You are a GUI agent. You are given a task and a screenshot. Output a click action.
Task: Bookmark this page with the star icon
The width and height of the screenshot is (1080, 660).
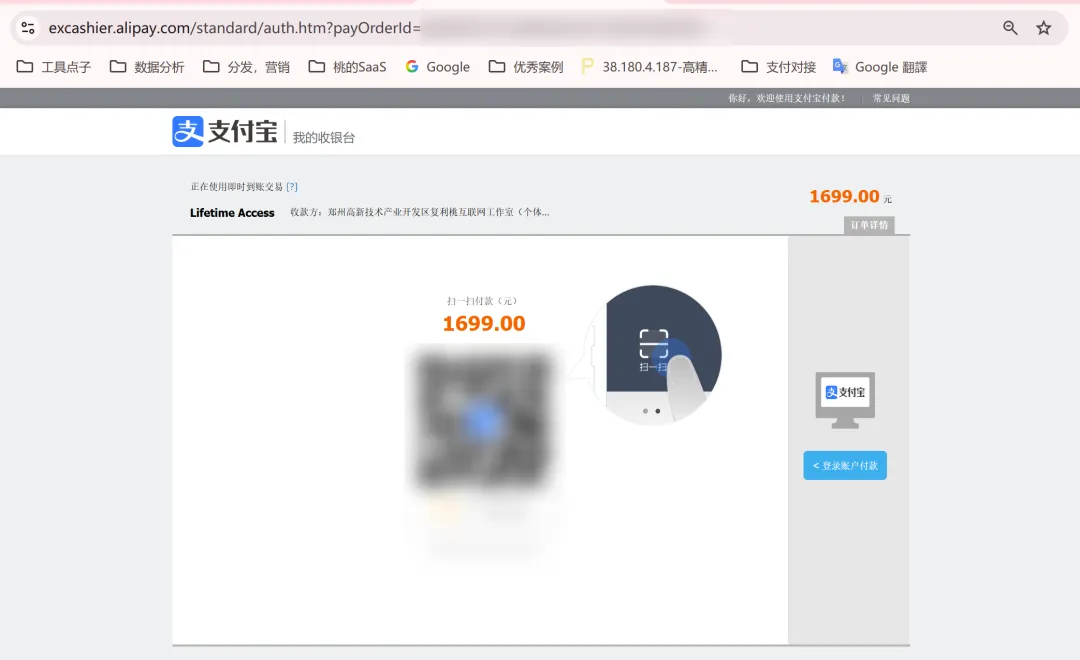tap(1044, 28)
